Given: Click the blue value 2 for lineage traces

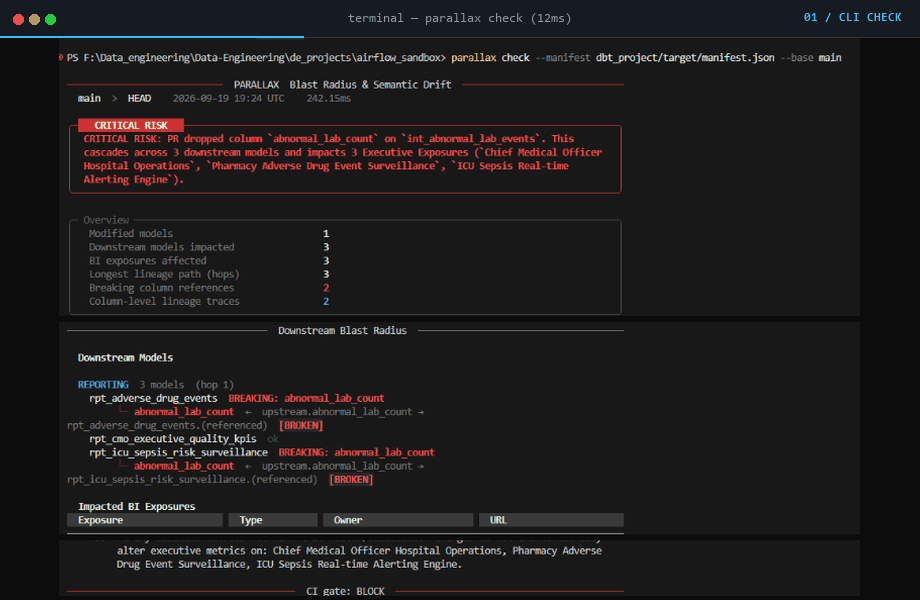Looking at the screenshot, I should pos(326,301).
